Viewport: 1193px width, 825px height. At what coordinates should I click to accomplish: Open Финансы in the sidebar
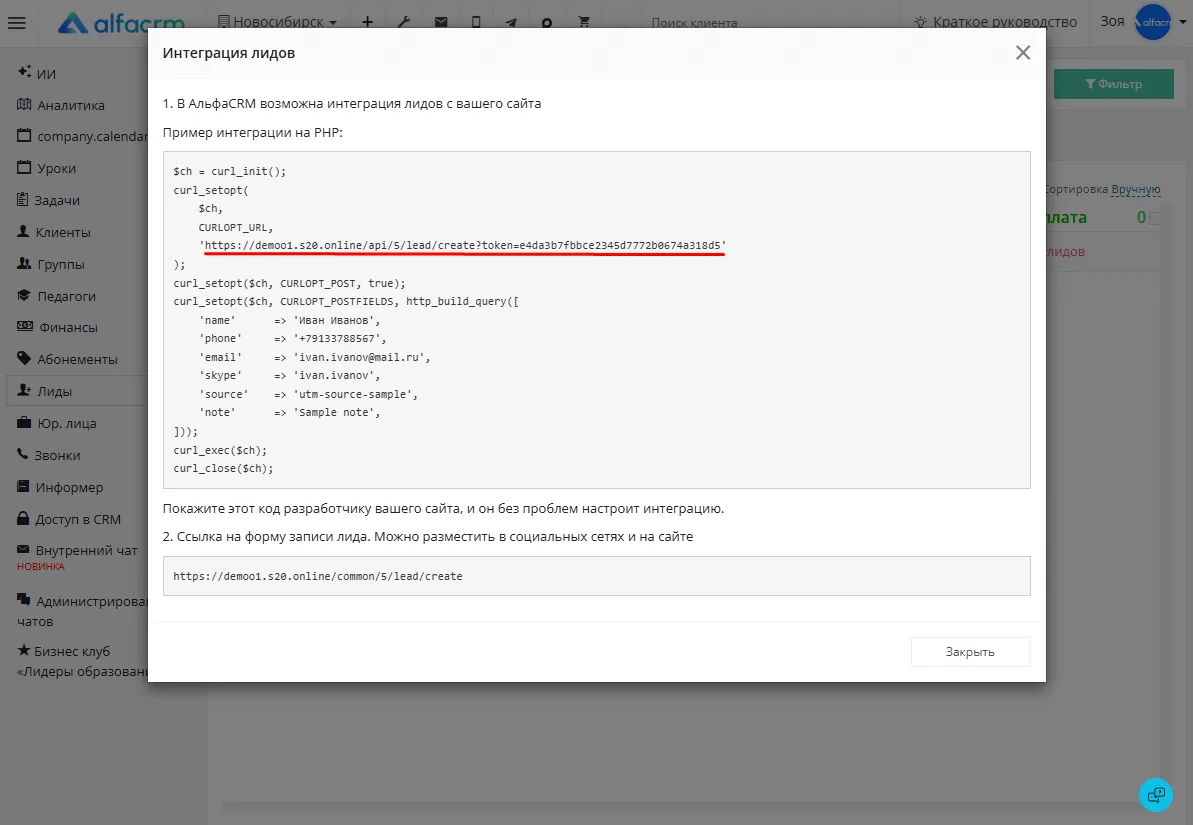[x=57, y=327]
